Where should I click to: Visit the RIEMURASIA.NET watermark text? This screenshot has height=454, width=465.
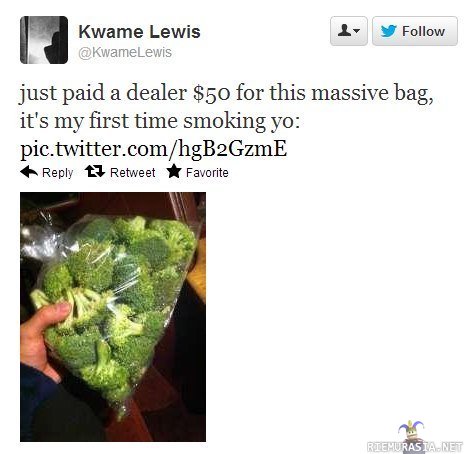[x=414, y=447]
